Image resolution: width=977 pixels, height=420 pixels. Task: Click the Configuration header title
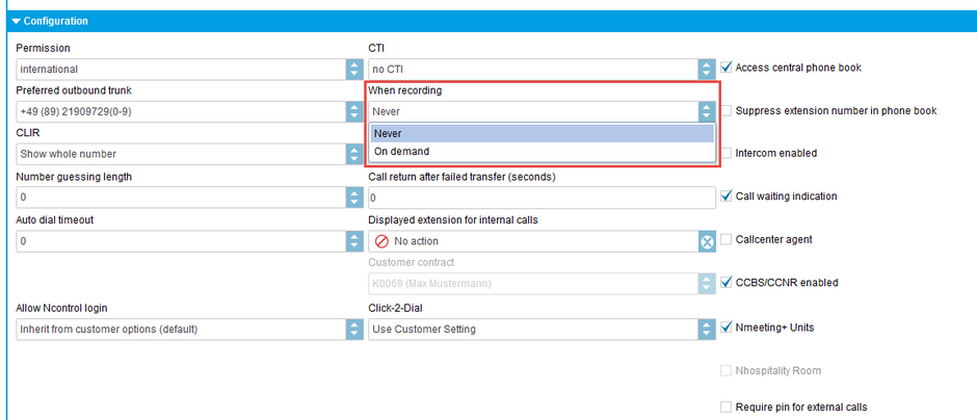pos(55,21)
